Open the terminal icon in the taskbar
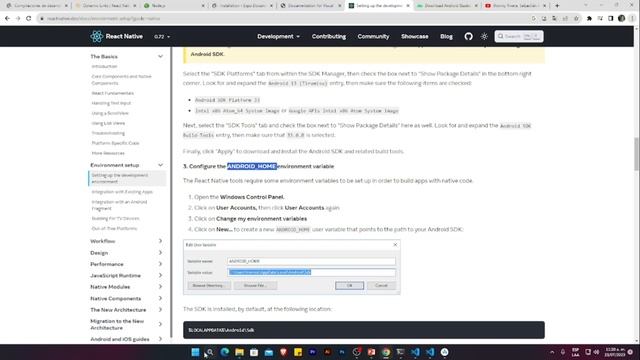 pyautogui.click(x=400, y=352)
